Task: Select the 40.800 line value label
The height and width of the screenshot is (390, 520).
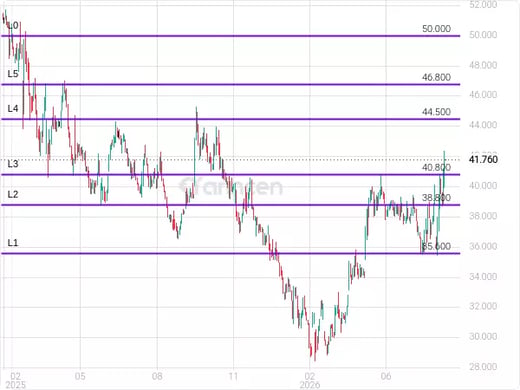Action: [x=436, y=167]
